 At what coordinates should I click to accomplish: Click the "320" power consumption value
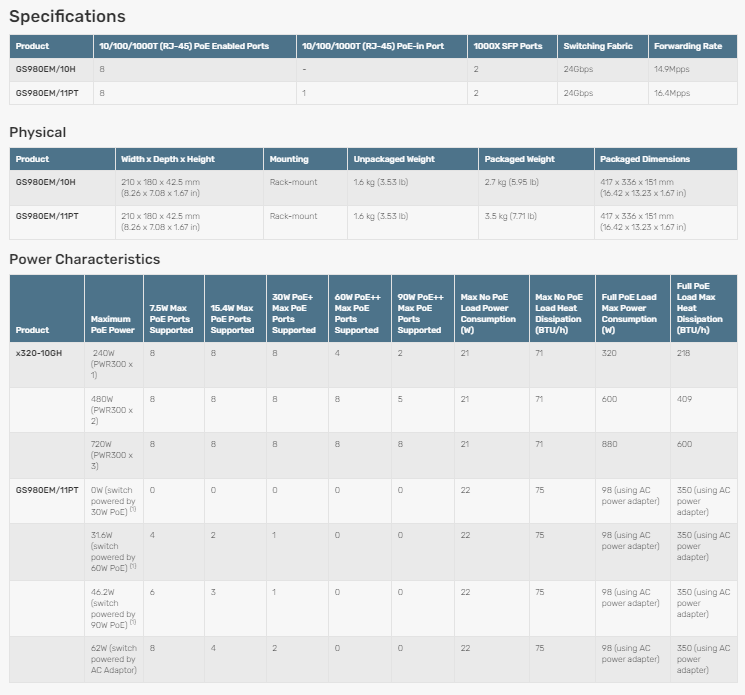tap(609, 353)
